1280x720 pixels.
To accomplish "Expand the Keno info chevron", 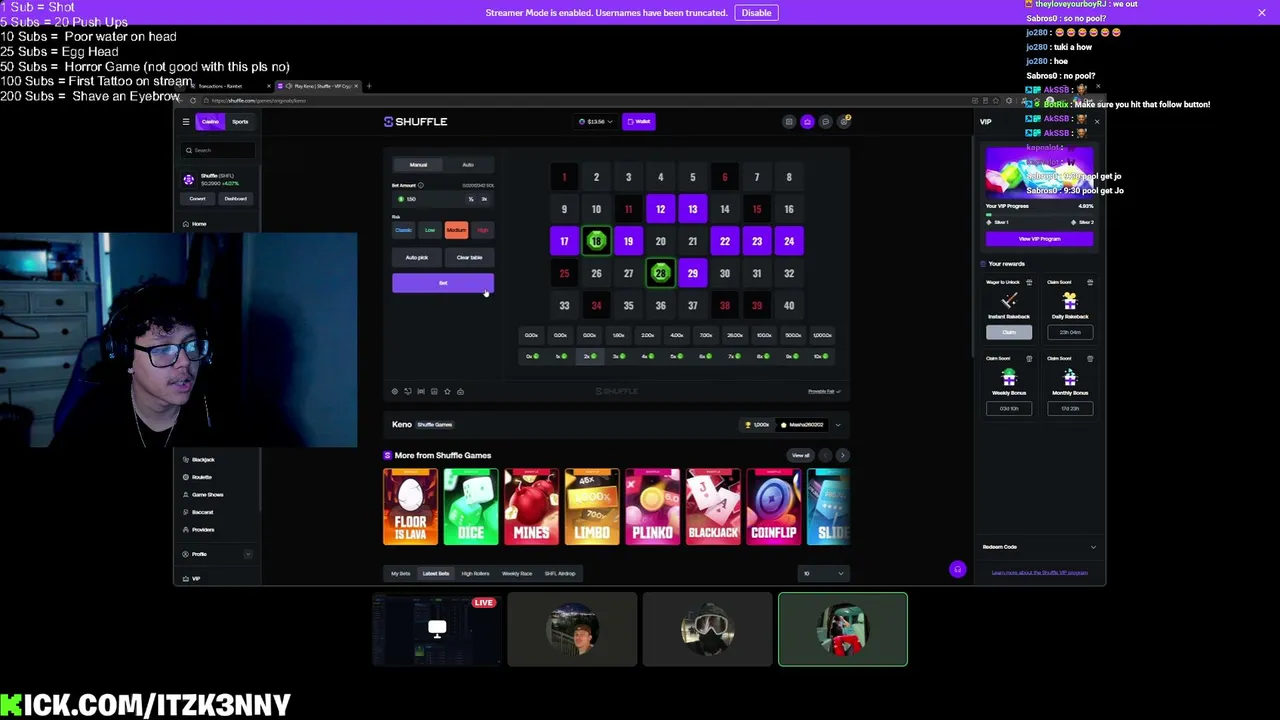I will click(x=838, y=425).
